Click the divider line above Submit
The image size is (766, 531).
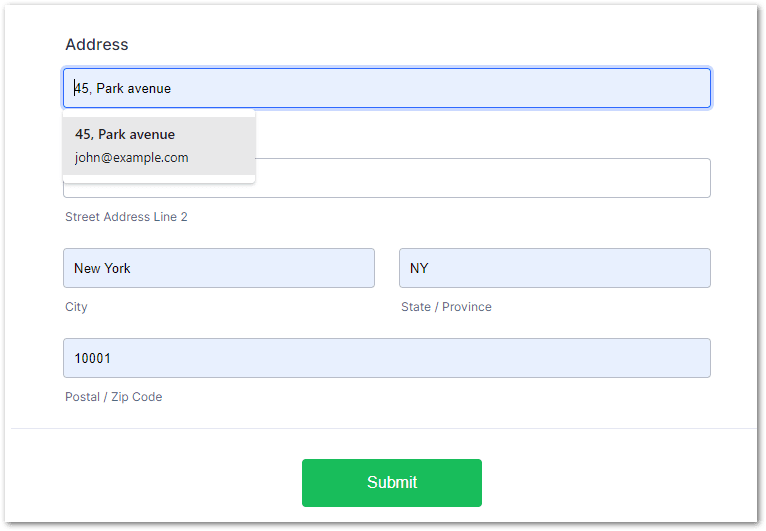(x=383, y=428)
